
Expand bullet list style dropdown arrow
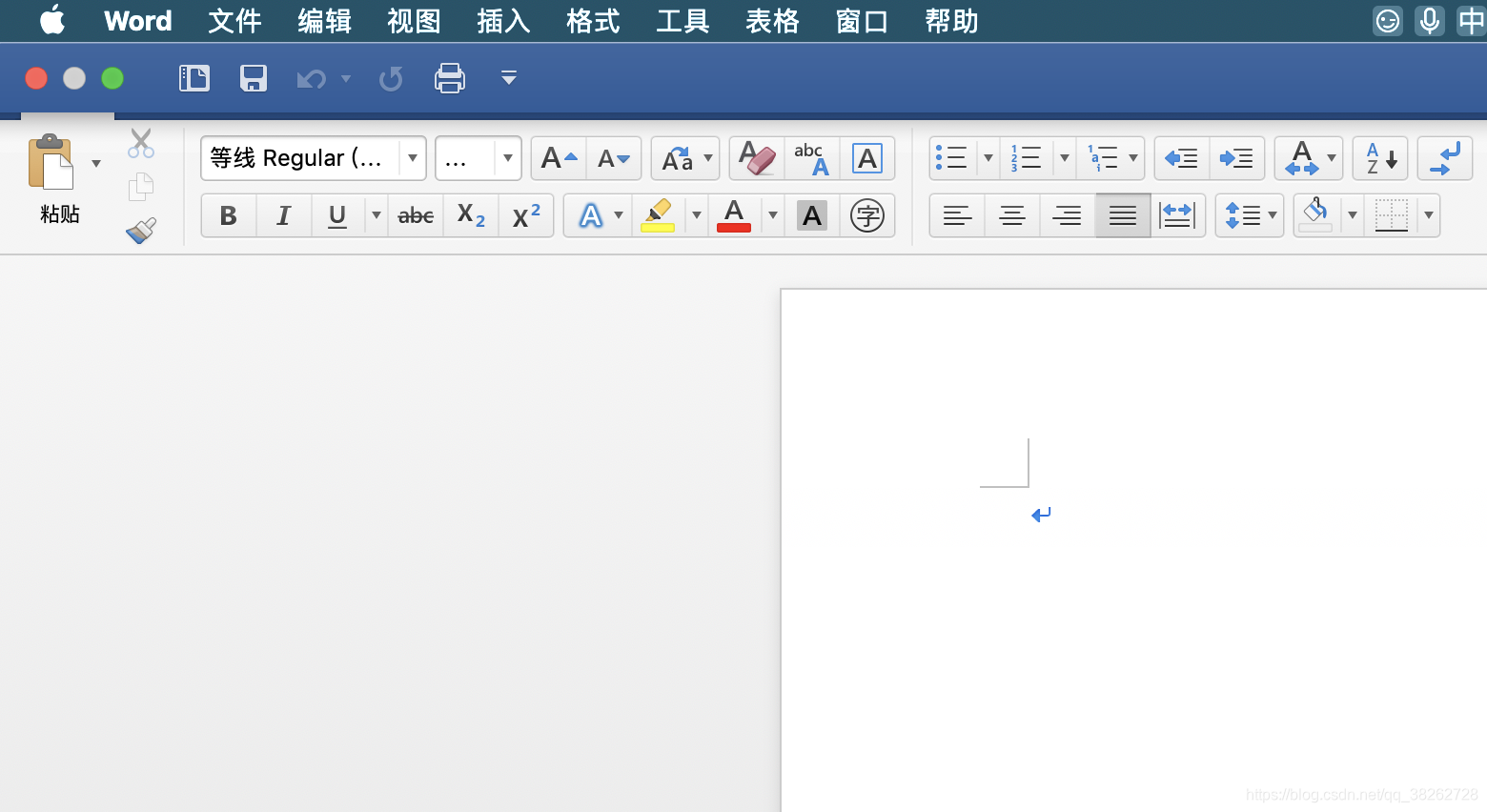(x=988, y=158)
